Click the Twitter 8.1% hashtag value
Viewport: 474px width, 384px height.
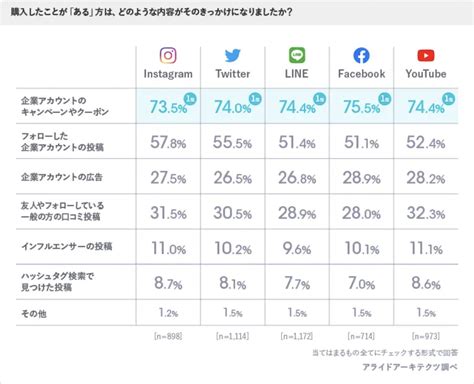[x=232, y=283]
